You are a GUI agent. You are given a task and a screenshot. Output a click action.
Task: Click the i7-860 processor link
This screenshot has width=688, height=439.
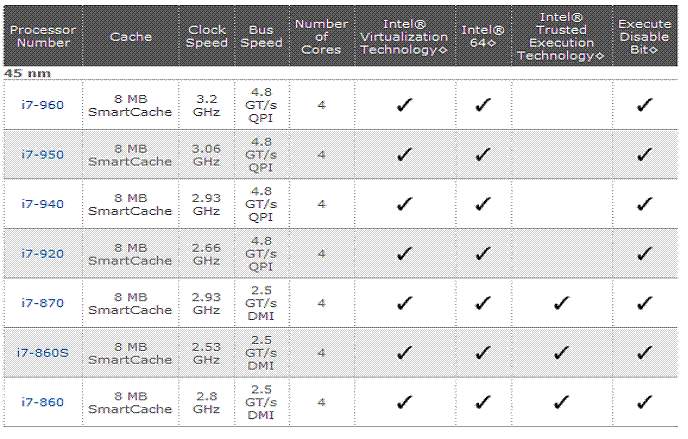tap(42, 402)
